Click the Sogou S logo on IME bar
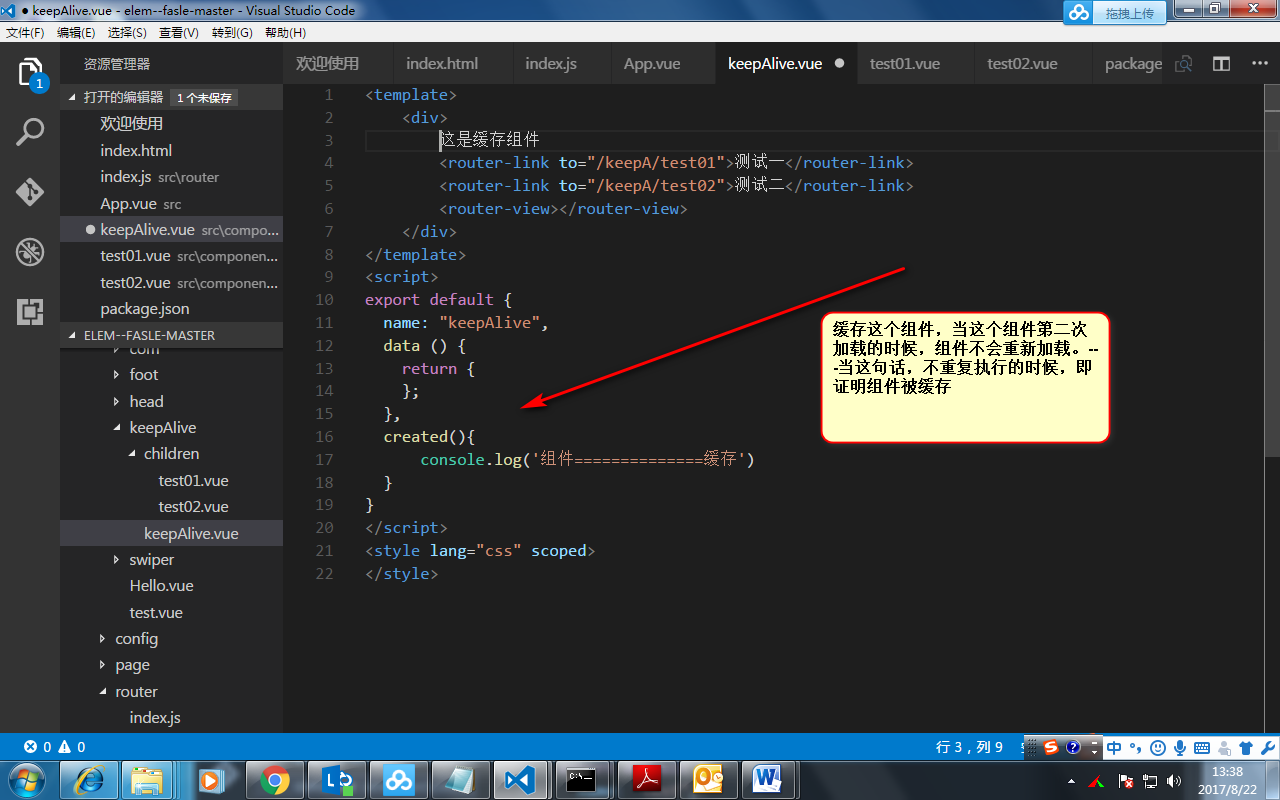Viewport: 1280px width, 800px height. [x=1051, y=747]
